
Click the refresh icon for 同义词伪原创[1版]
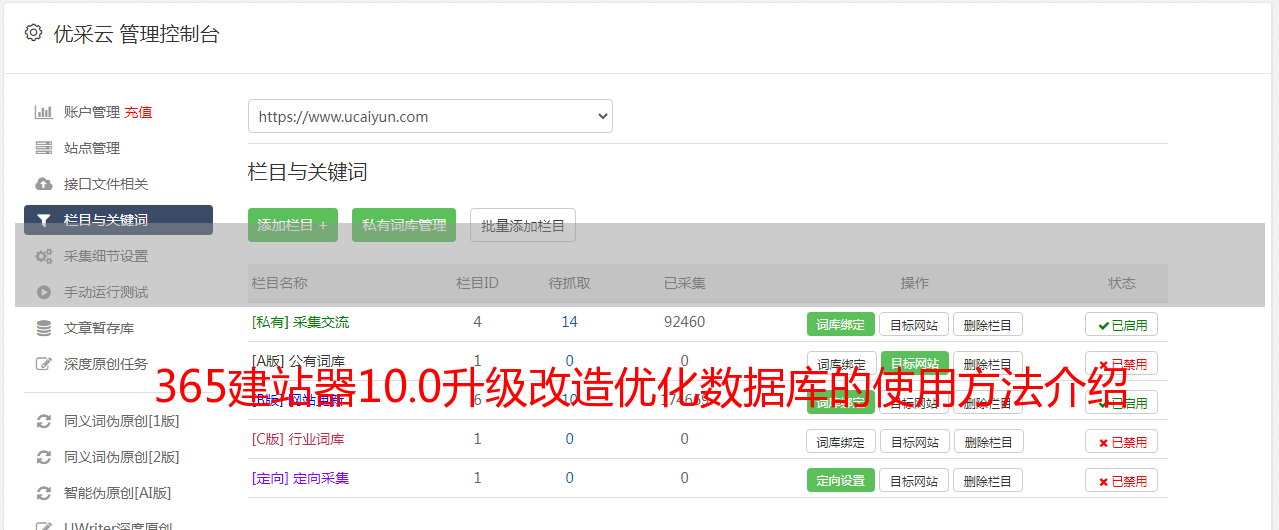[x=44, y=421]
